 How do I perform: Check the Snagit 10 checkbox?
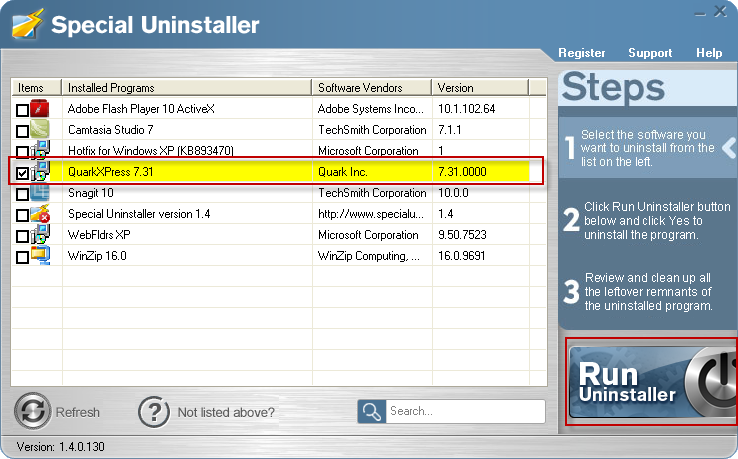click(22, 194)
